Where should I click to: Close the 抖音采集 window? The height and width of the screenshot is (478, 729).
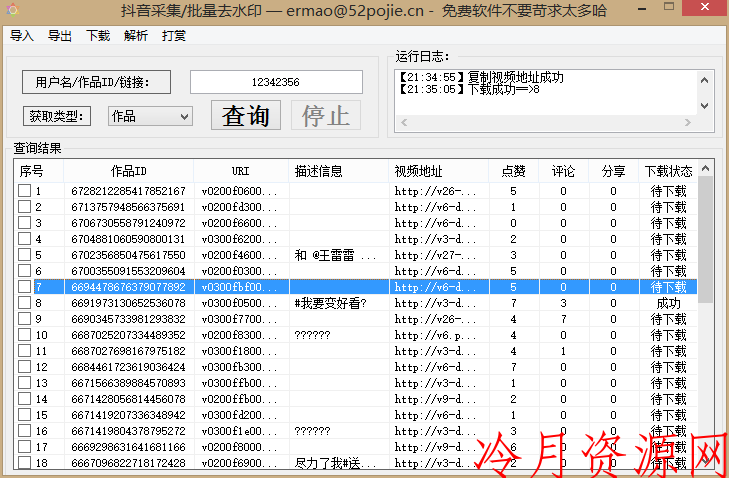point(705,7)
